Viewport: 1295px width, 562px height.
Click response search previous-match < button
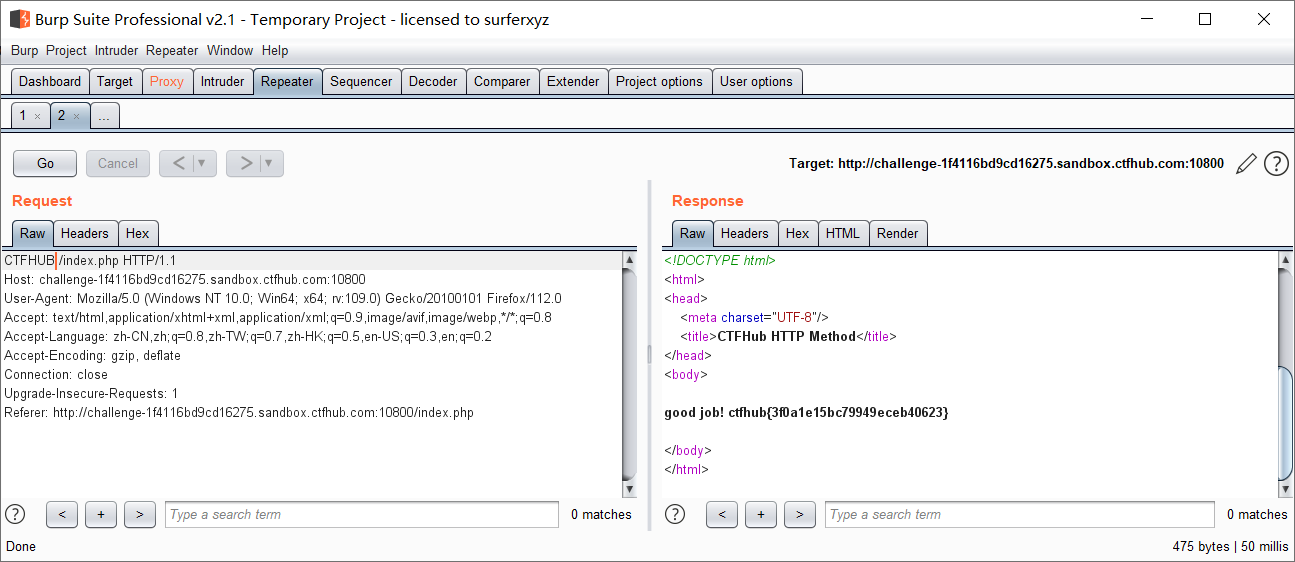coord(722,514)
